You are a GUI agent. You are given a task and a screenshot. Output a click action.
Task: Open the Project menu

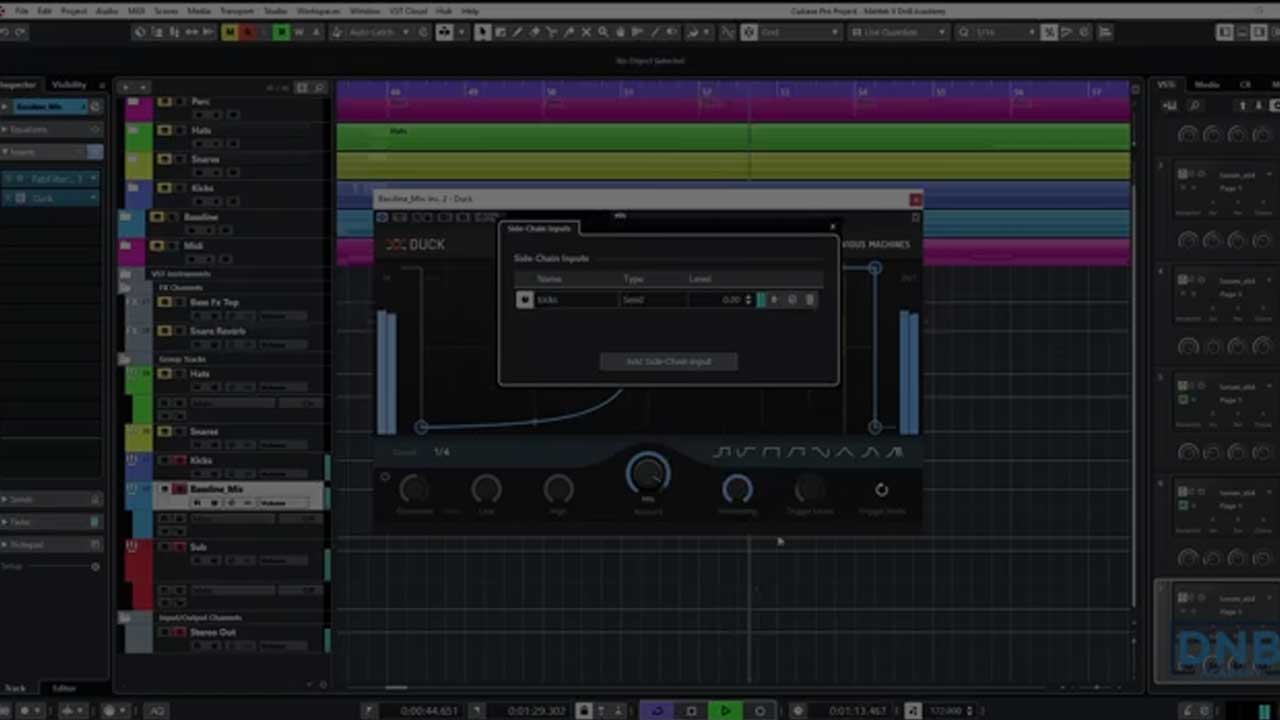pyautogui.click(x=74, y=11)
